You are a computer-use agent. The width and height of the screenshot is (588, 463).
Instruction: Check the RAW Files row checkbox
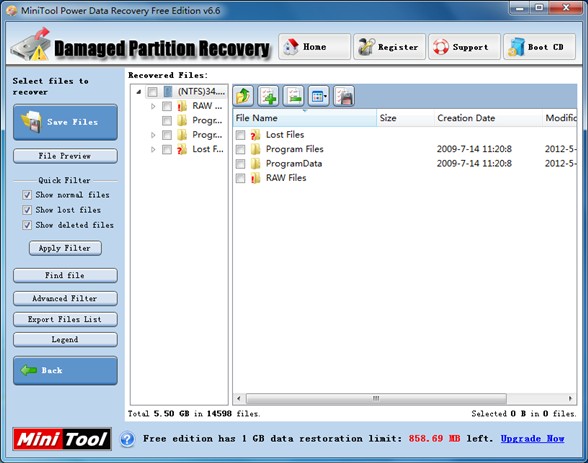point(240,178)
